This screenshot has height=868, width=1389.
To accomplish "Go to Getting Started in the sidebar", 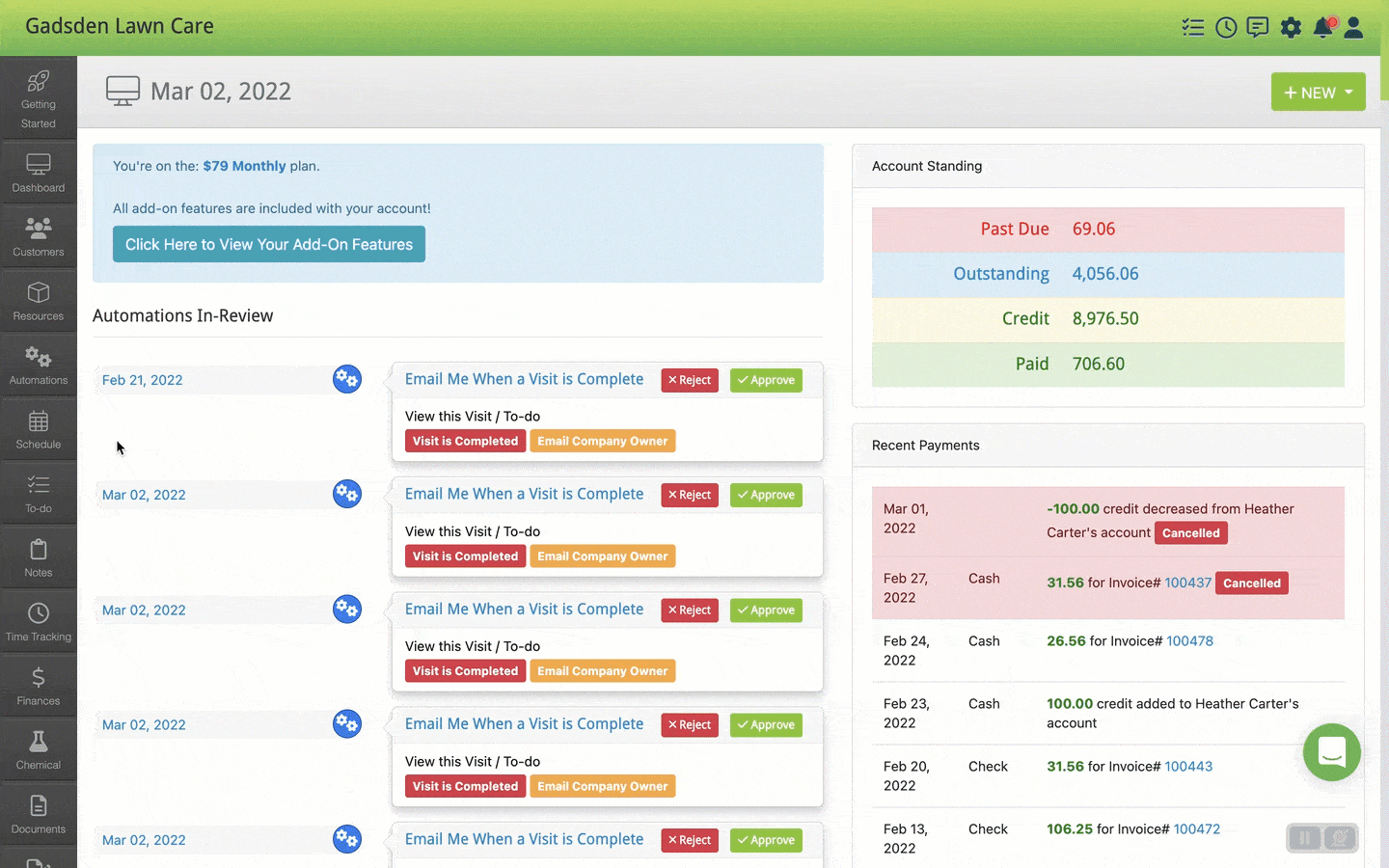I will (x=39, y=98).
